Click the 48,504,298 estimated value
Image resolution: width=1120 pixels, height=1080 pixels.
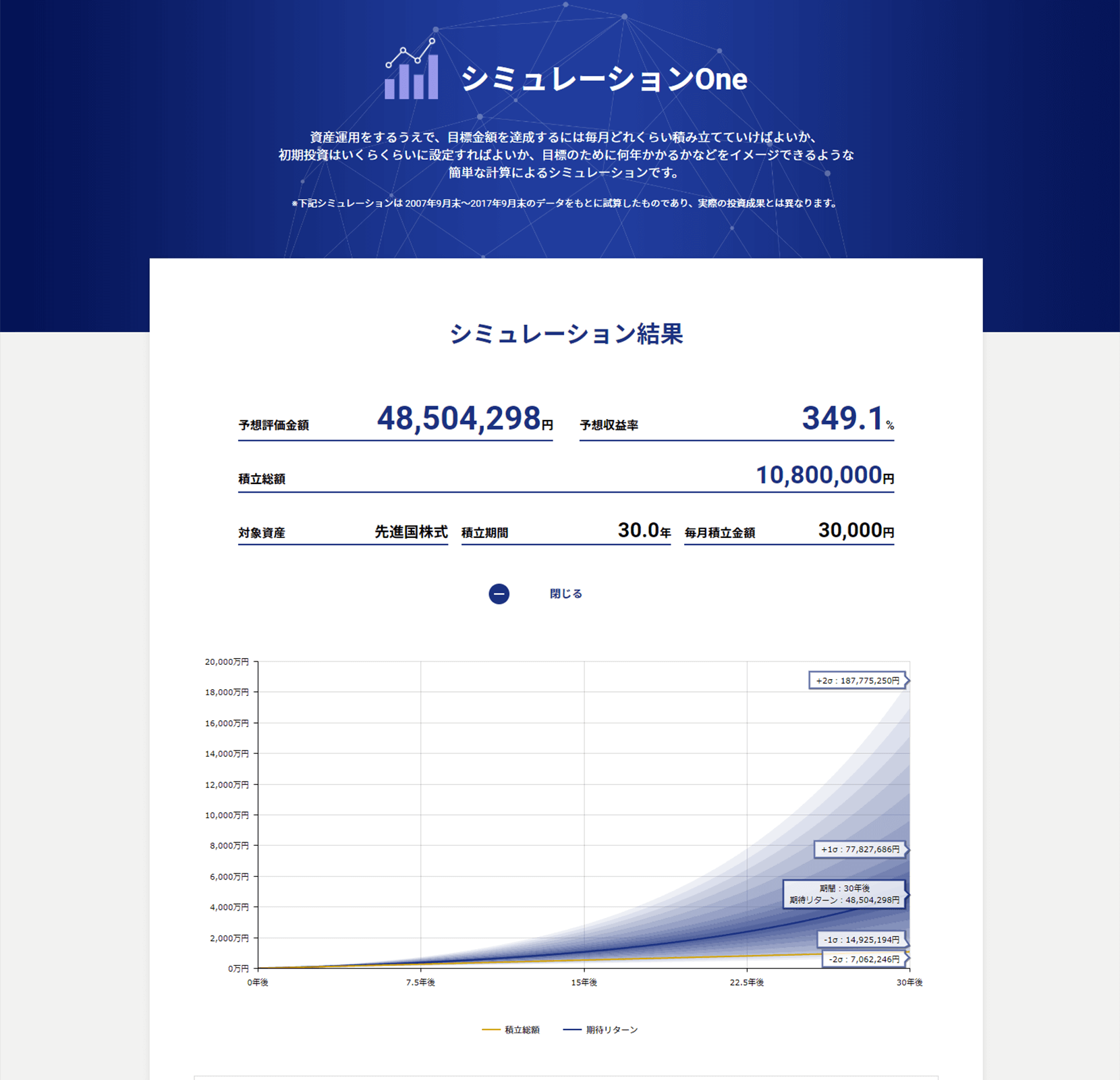tap(459, 418)
